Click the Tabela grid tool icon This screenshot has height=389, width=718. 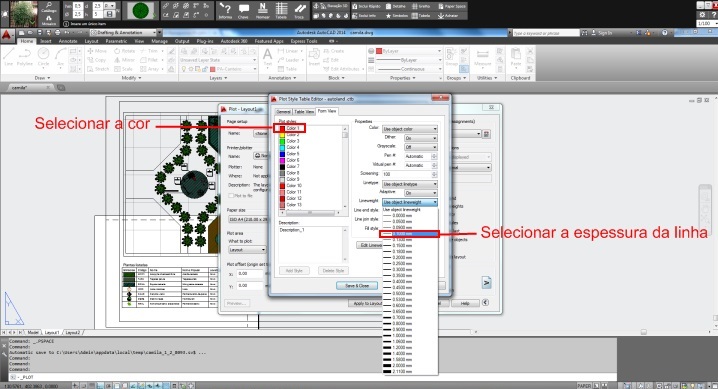tap(281, 11)
